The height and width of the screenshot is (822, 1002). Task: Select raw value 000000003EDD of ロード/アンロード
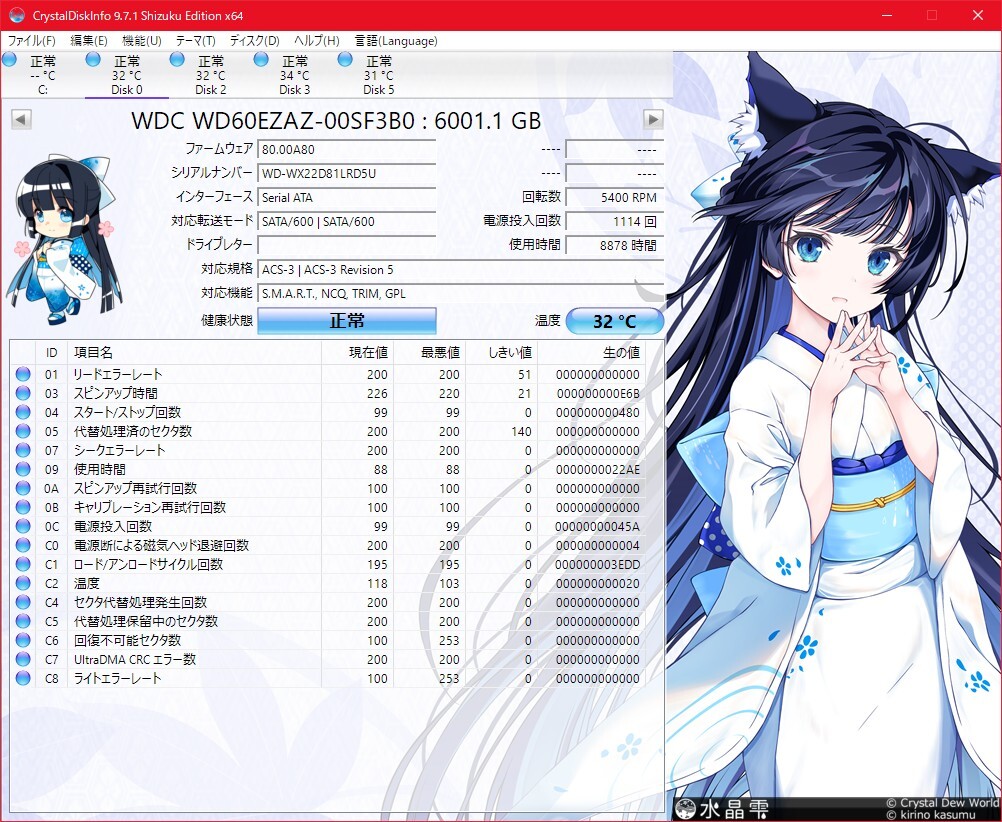[597, 564]
